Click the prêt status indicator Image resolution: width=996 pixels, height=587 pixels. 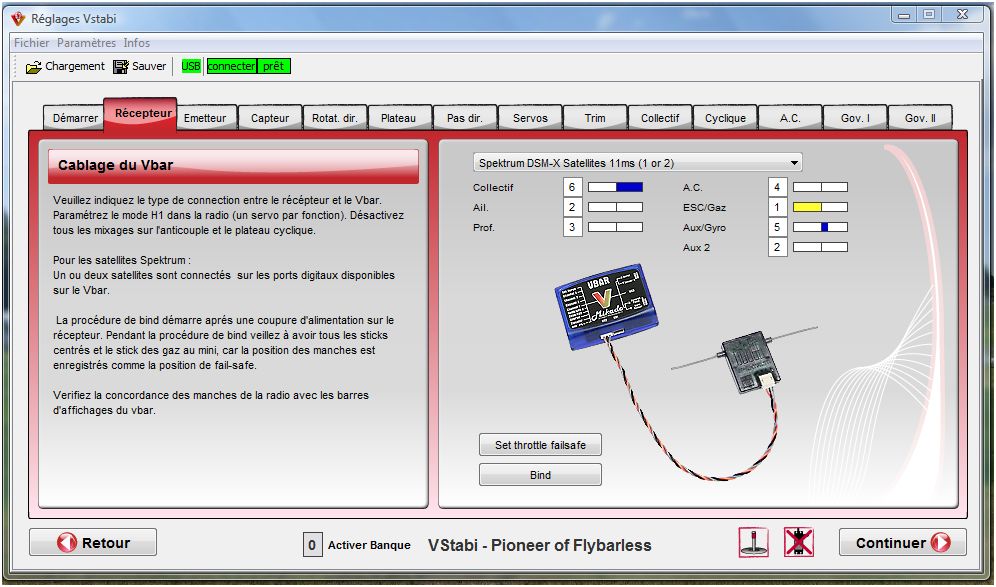(274, 66)
